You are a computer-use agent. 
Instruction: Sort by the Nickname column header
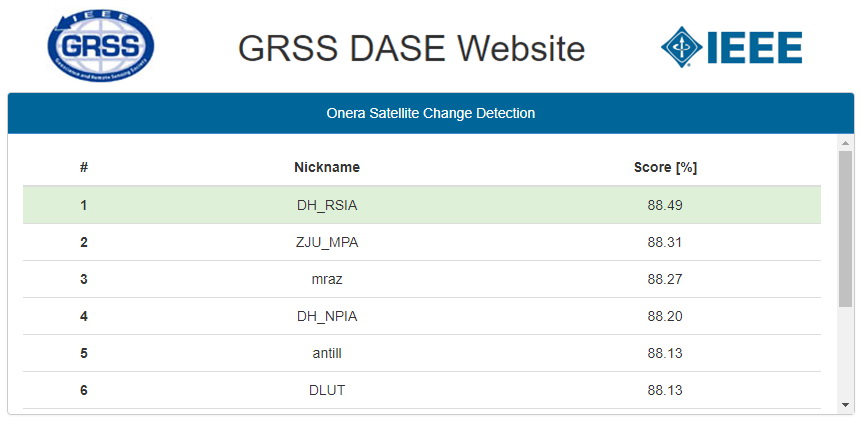(327, 167)
